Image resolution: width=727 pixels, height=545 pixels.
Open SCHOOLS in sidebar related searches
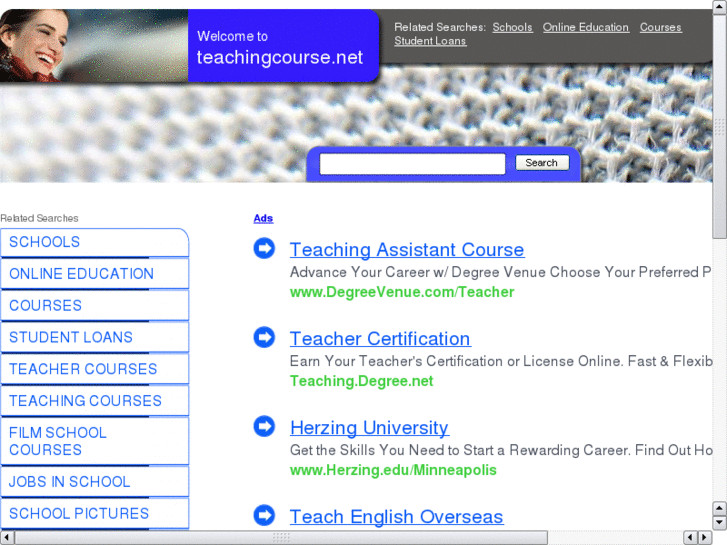coord(95,242)
